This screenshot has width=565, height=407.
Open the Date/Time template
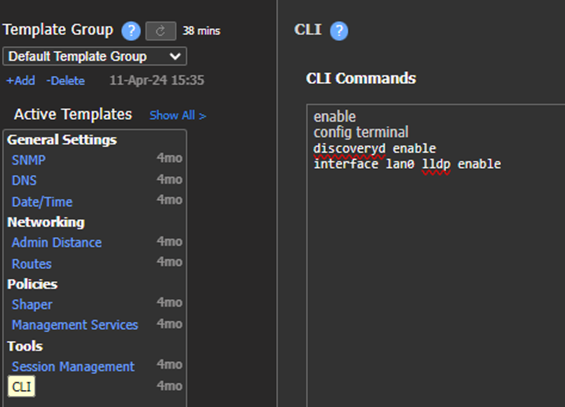point(42,202)
